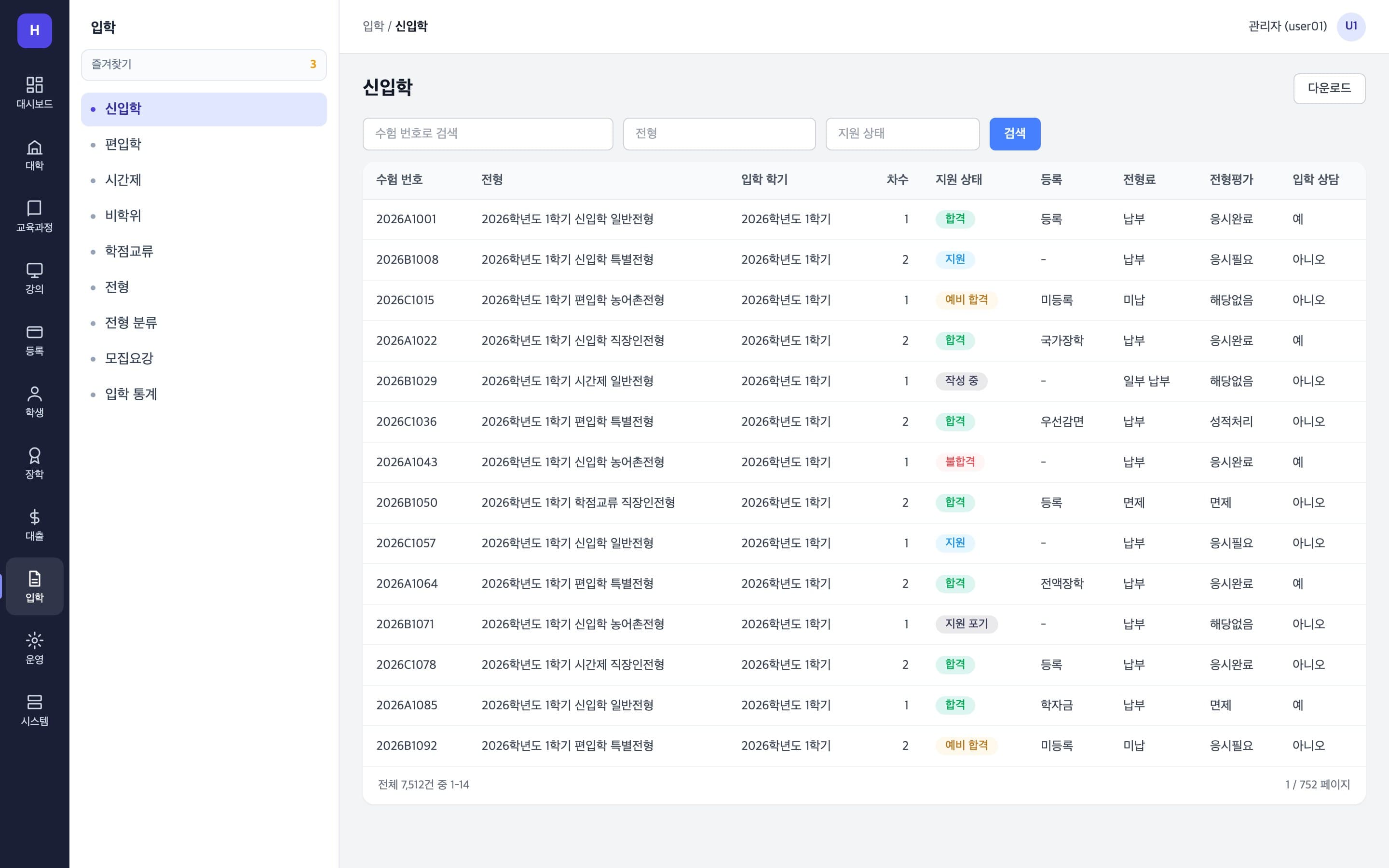Open the 등록 card icon
The image size is (1389, 868).
pos(34,339)
